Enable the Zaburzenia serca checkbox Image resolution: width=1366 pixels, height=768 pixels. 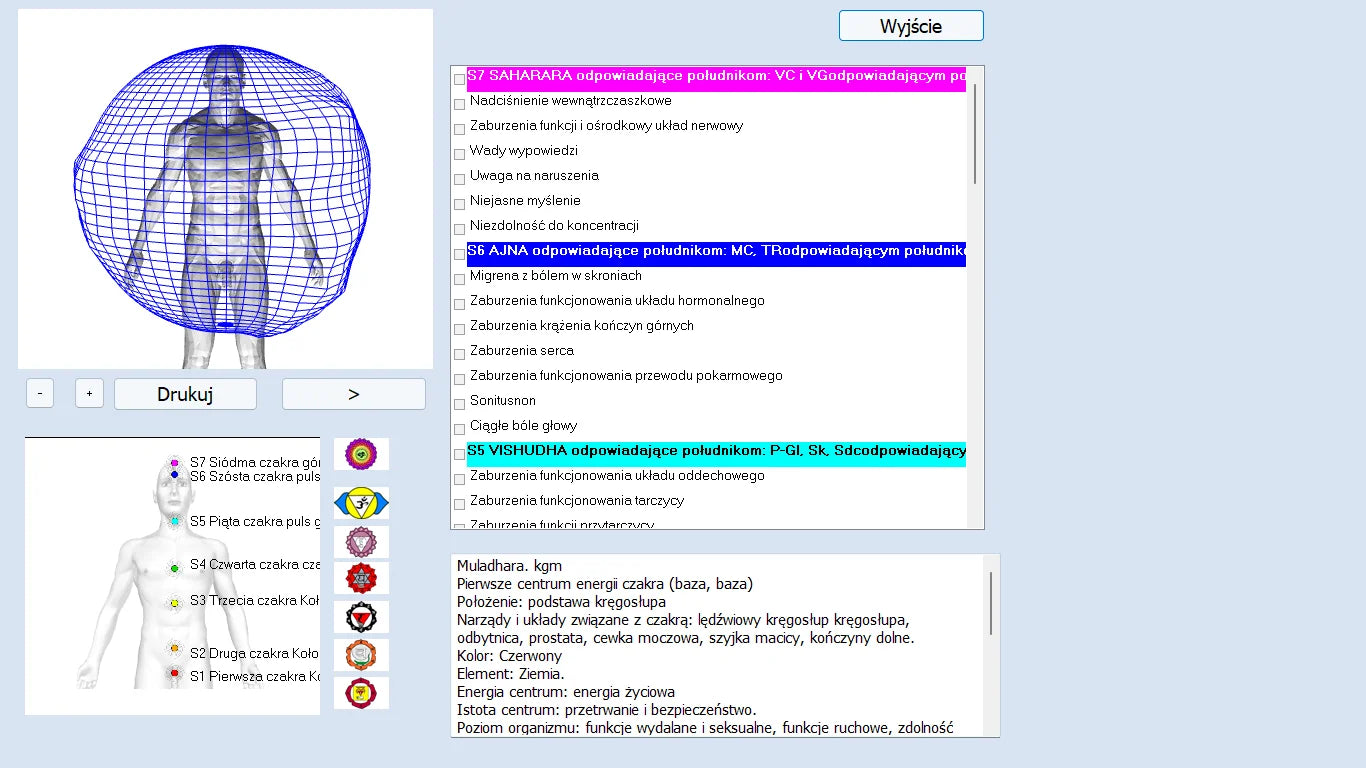pos(460,354)
